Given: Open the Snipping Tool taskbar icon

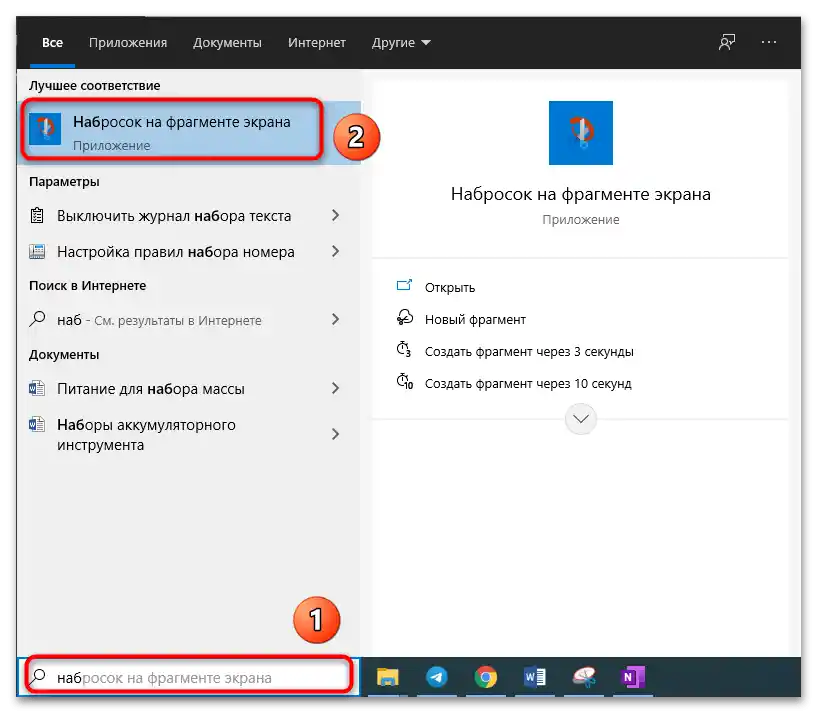Looking at the screenshot, I should tap(584, 677).
